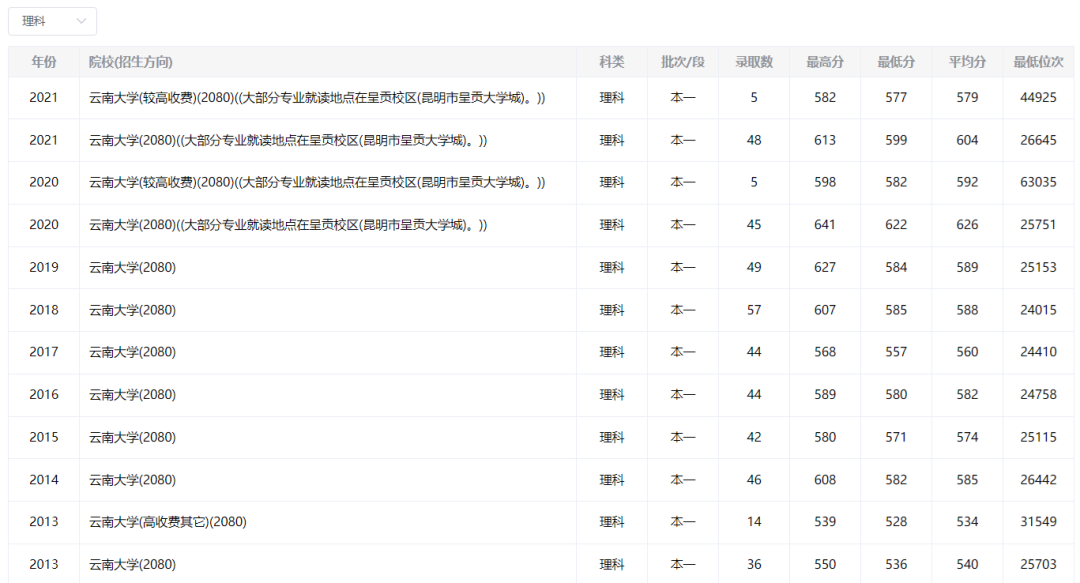The height and width of the screenshot is (583, 1080).
Task: Click the 2016 row's 云南大学(2080) name
Action: tap(132, 395)
